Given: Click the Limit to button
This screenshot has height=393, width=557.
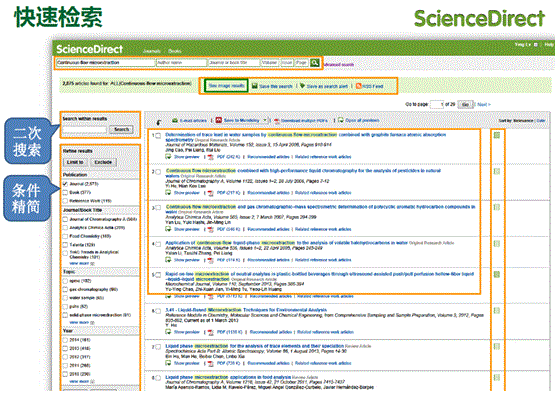Looking at the screenshot, I should pos(75,162).
